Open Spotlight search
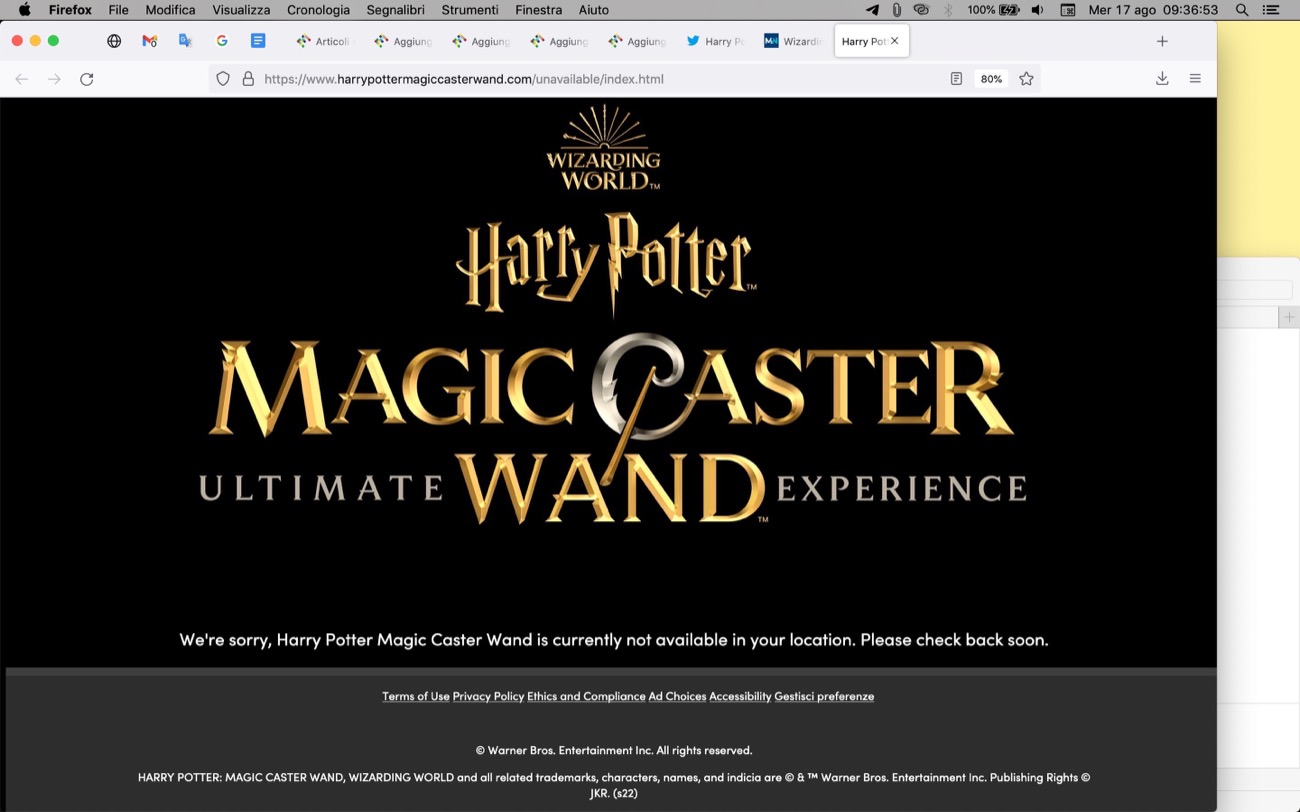 pyautogui.click(x=1242, y=10)
